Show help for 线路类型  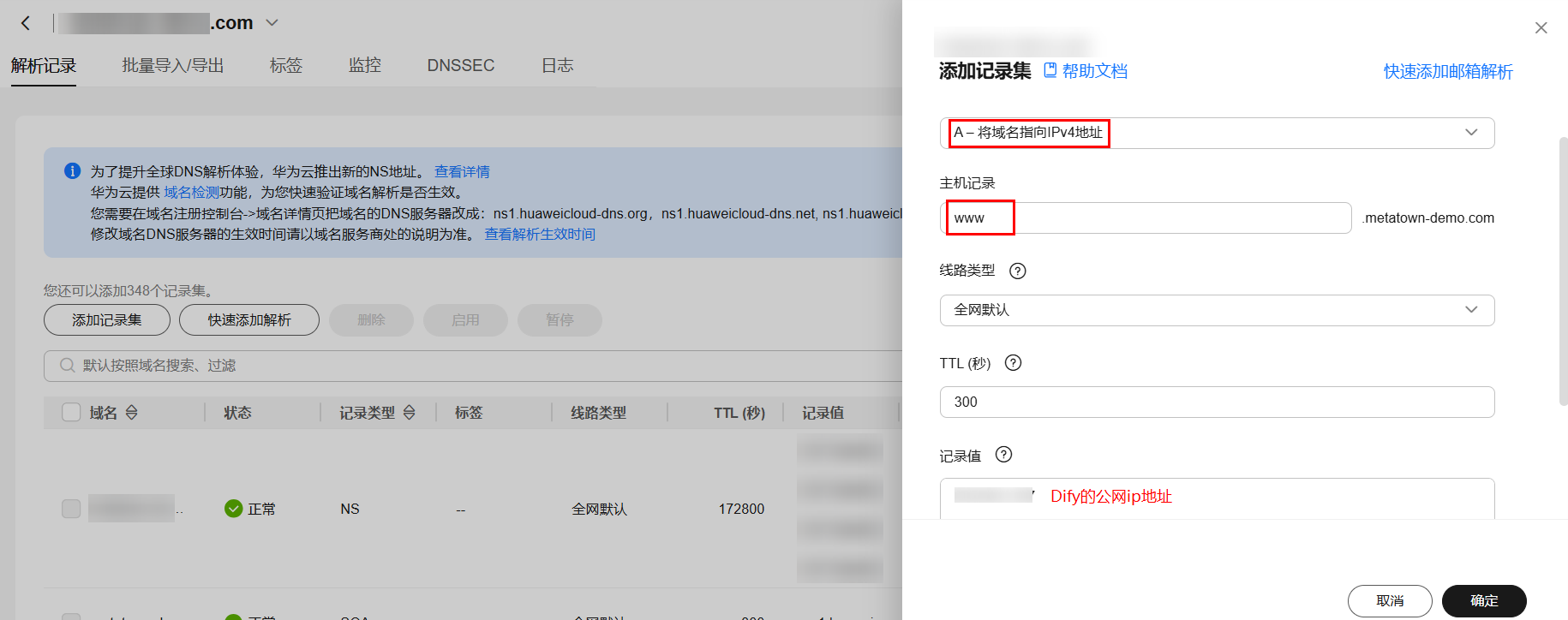point(1017,271)
